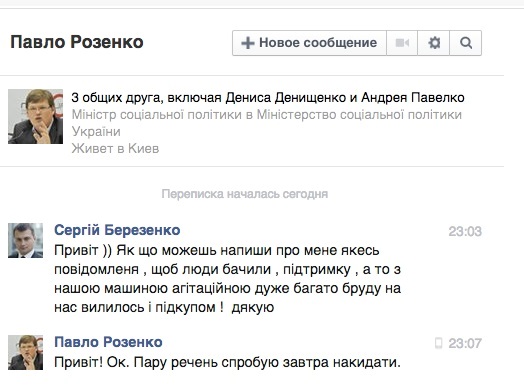Open Павло Розенко sender name link

[x=108, y=342]
